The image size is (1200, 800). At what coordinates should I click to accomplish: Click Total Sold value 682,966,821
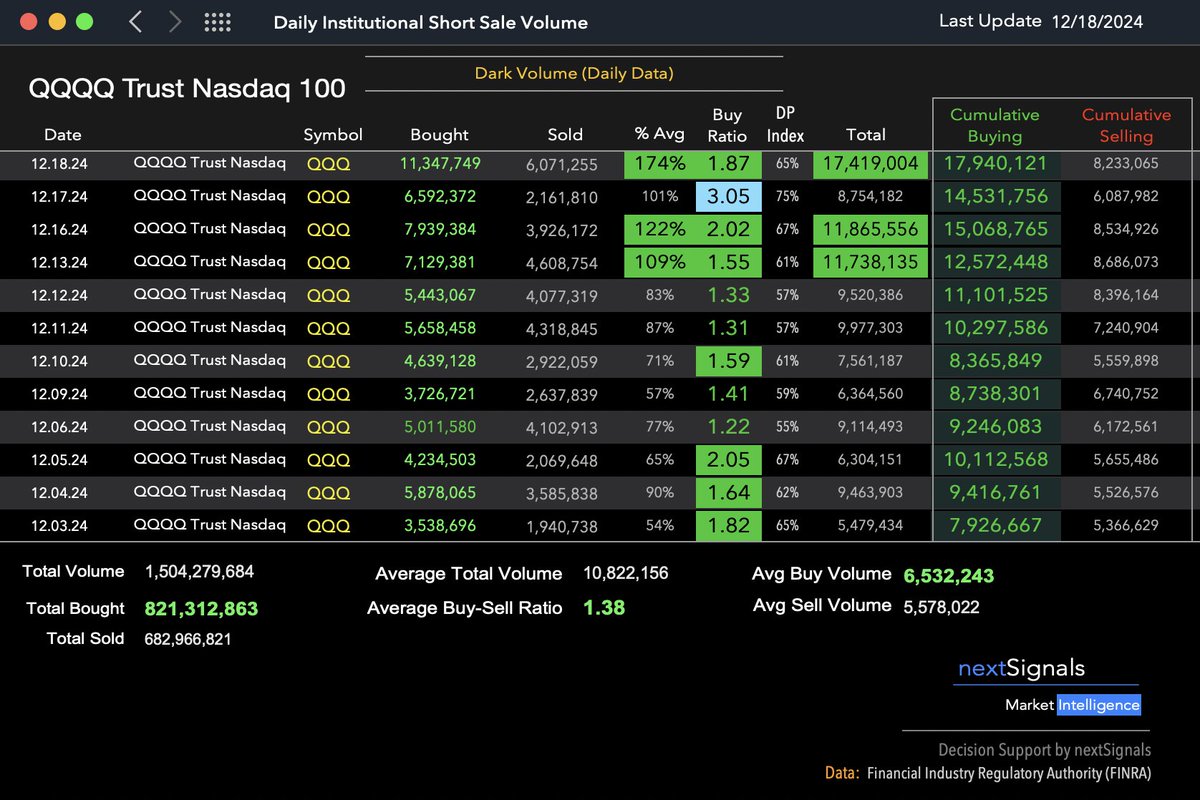click(x=188, y=638)
